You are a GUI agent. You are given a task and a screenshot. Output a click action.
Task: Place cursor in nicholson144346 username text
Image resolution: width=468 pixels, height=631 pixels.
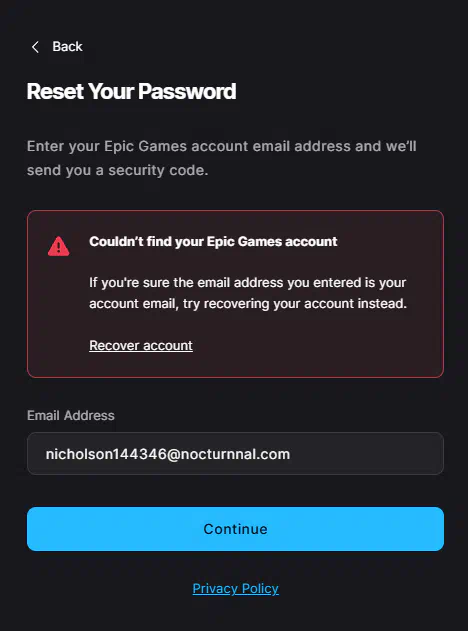pyautogui.click(x=106, y=454)
